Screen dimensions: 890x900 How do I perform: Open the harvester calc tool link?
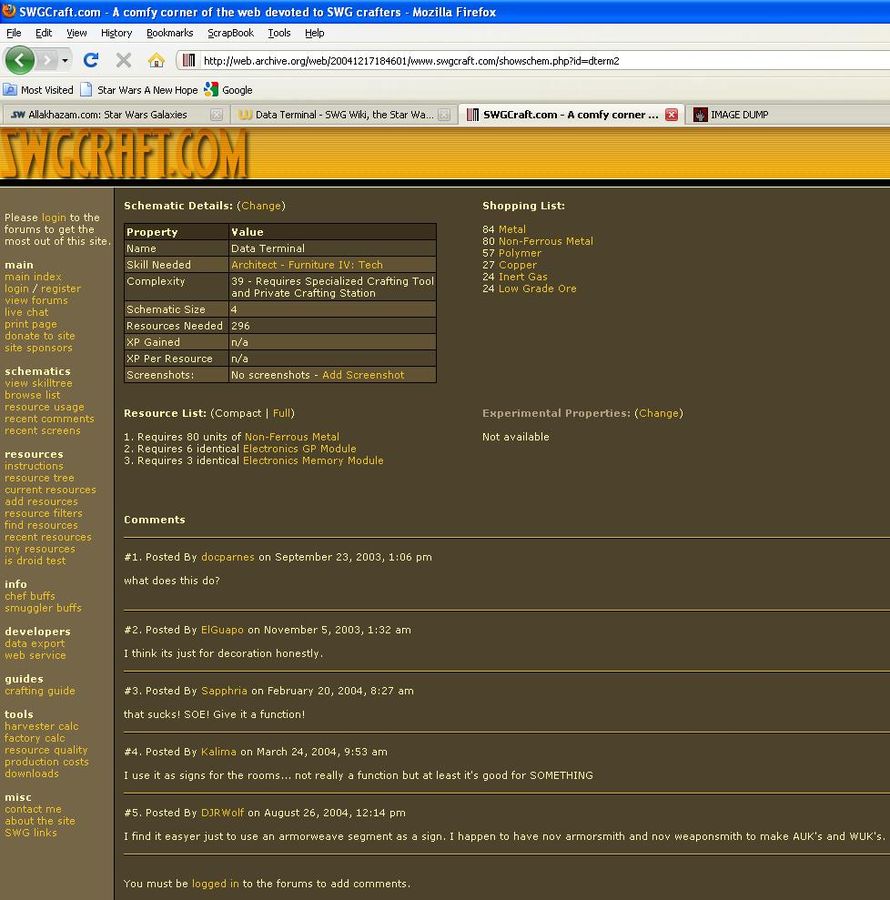41,726
